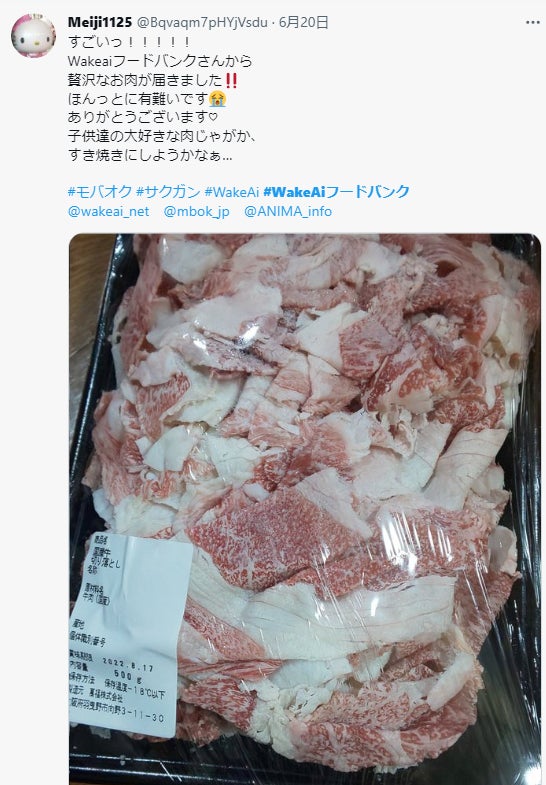
Task: Open the three-dot more options menu
Action: coord(532,23)
